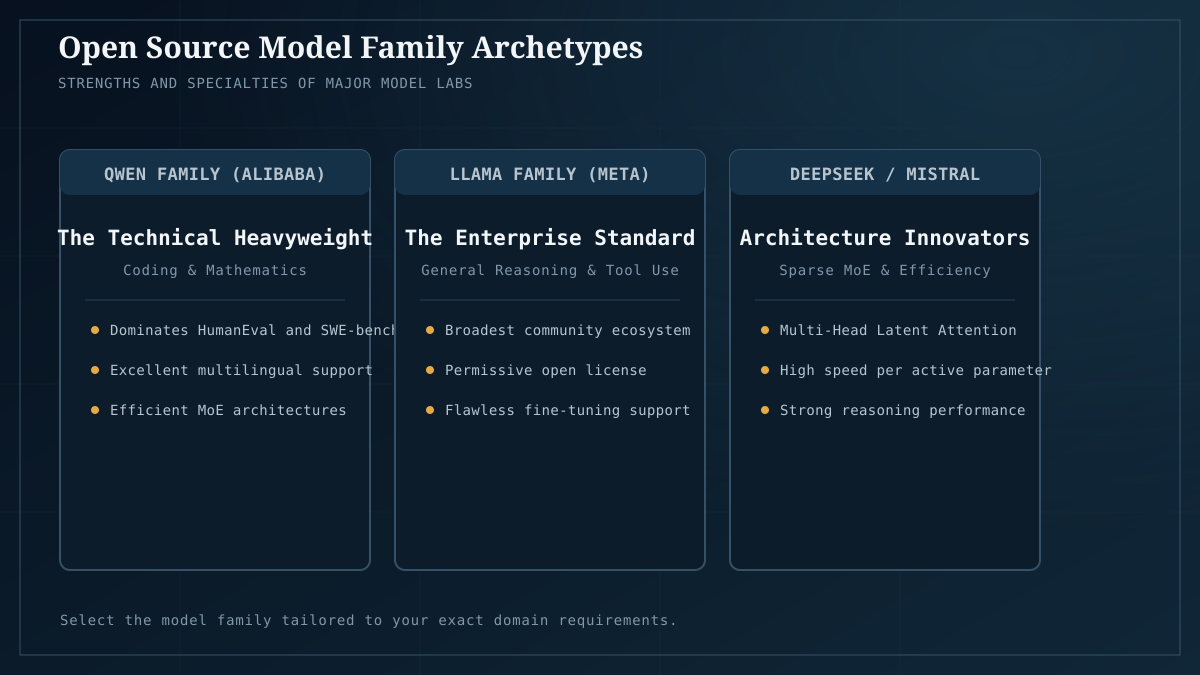The width and height of the screenshot is (1200, 675).
Task: Click Architecture Innovators heading
Action: tap(885, 238)
